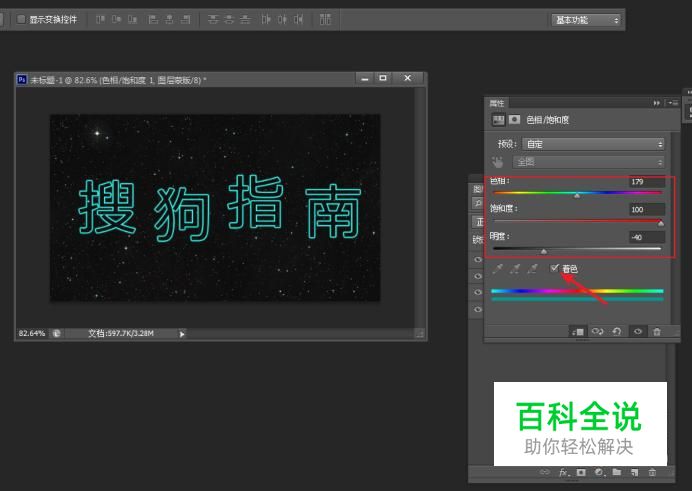Select the 属性 panel tab
Viewport: 692px width, 491px height.
[x=496, y=103]
